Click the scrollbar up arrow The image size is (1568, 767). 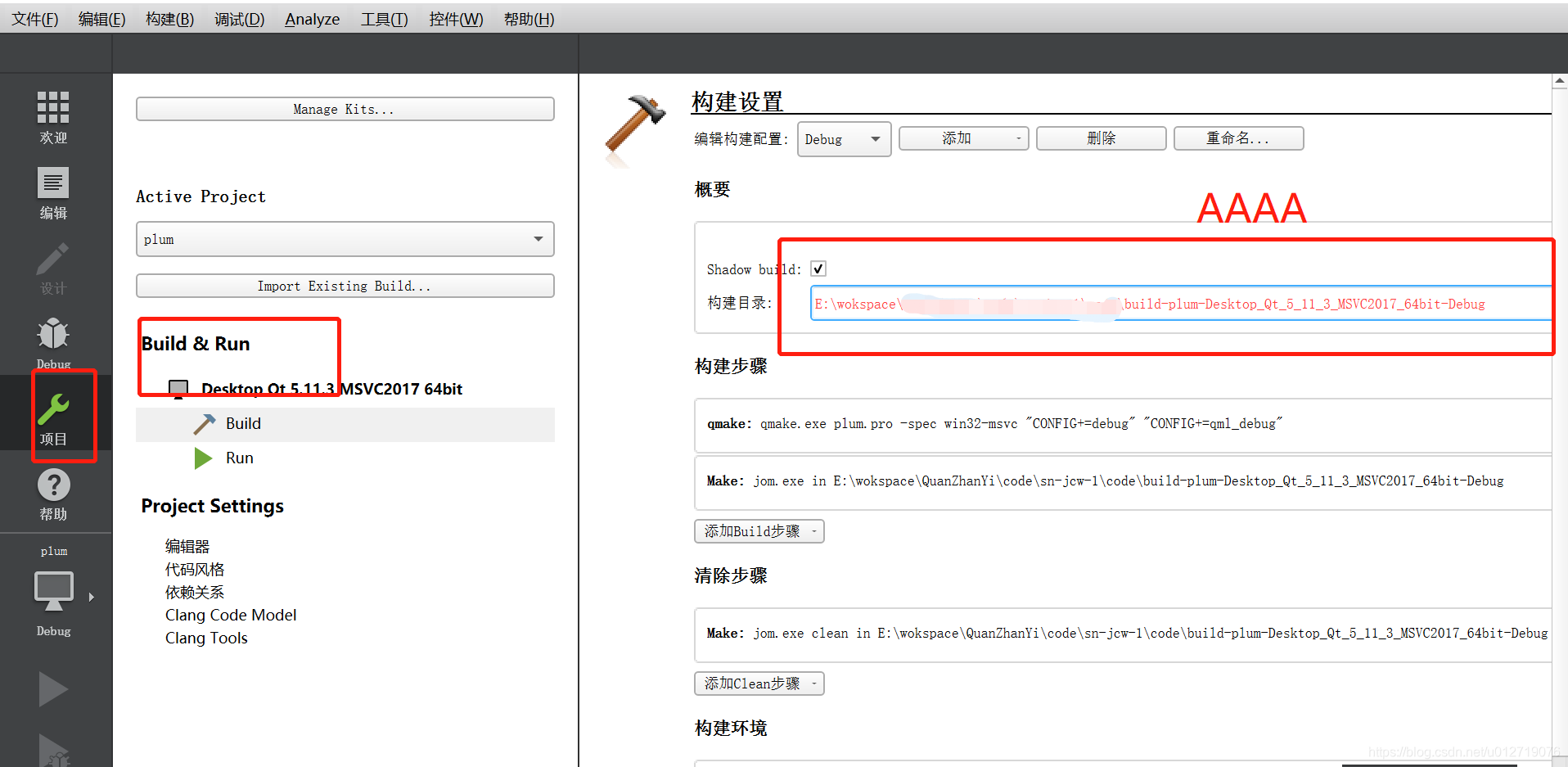pos(1560,81)
